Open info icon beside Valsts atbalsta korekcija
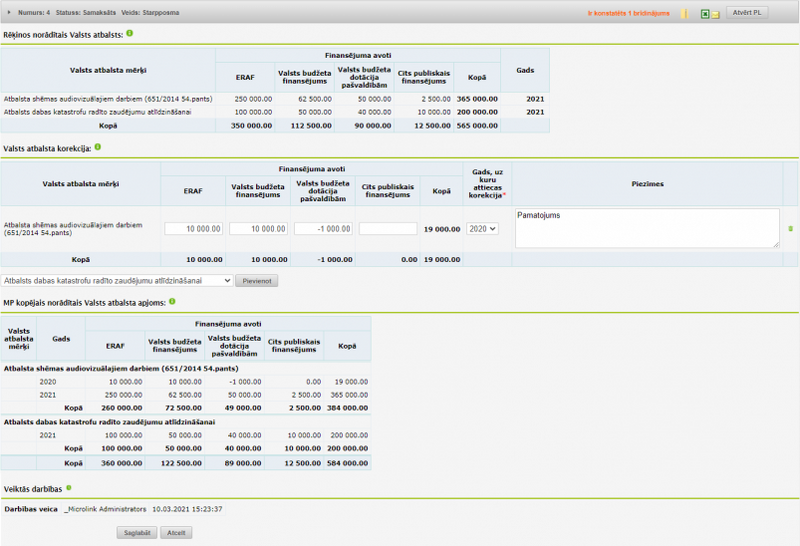Viewport: 800px width, 546px height. coord(97,147)
